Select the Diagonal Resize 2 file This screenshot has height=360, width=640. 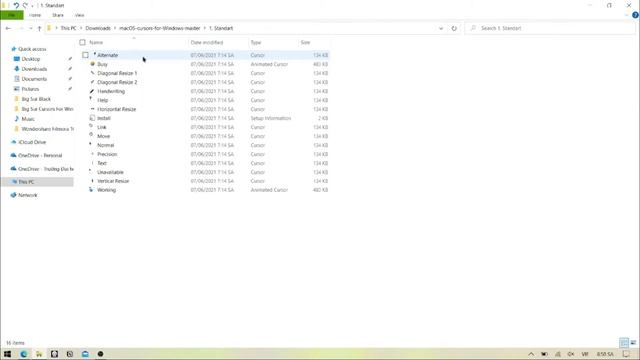coord(117,82)
